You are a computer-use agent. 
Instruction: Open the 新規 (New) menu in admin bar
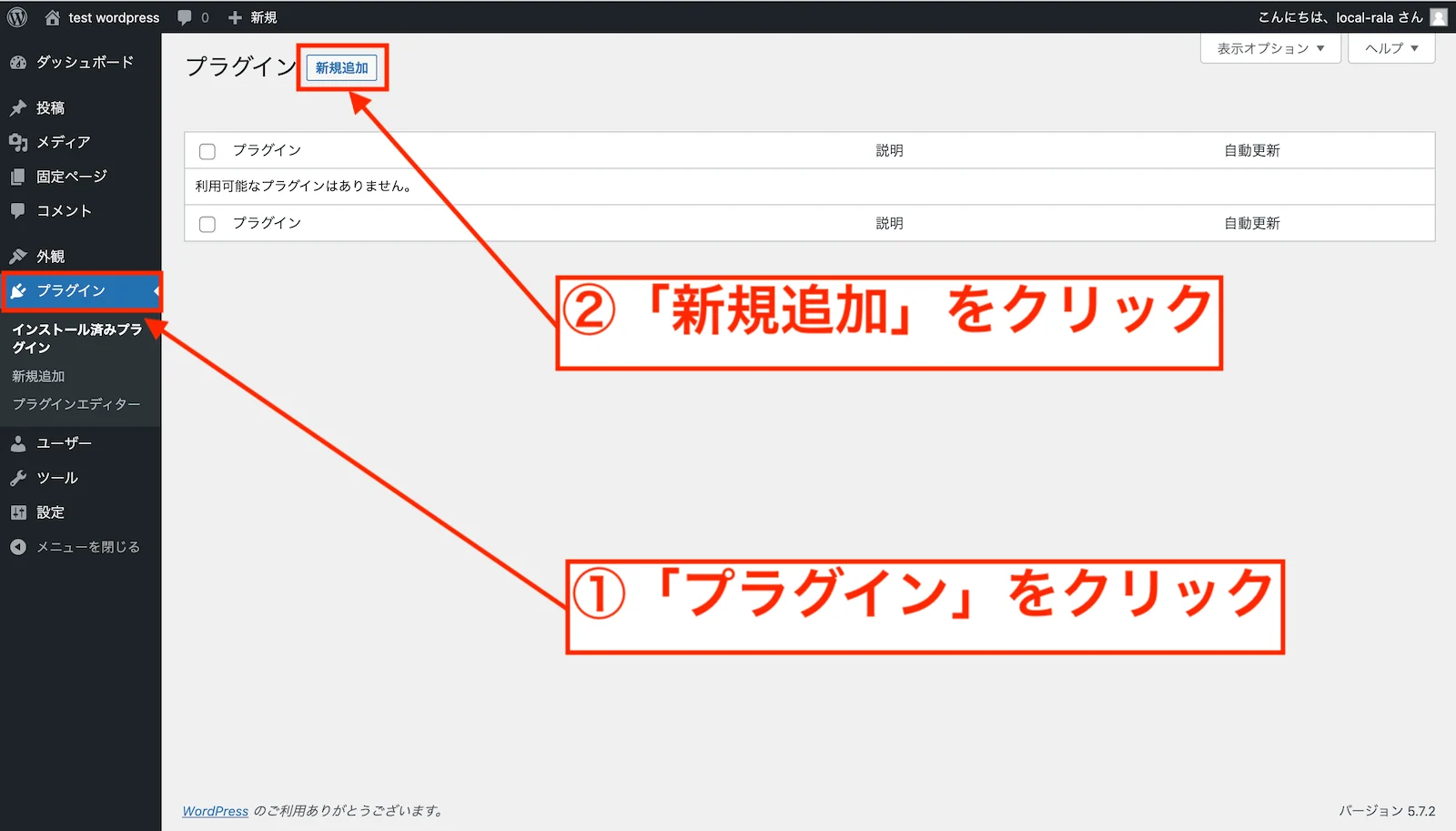point(254,16)
